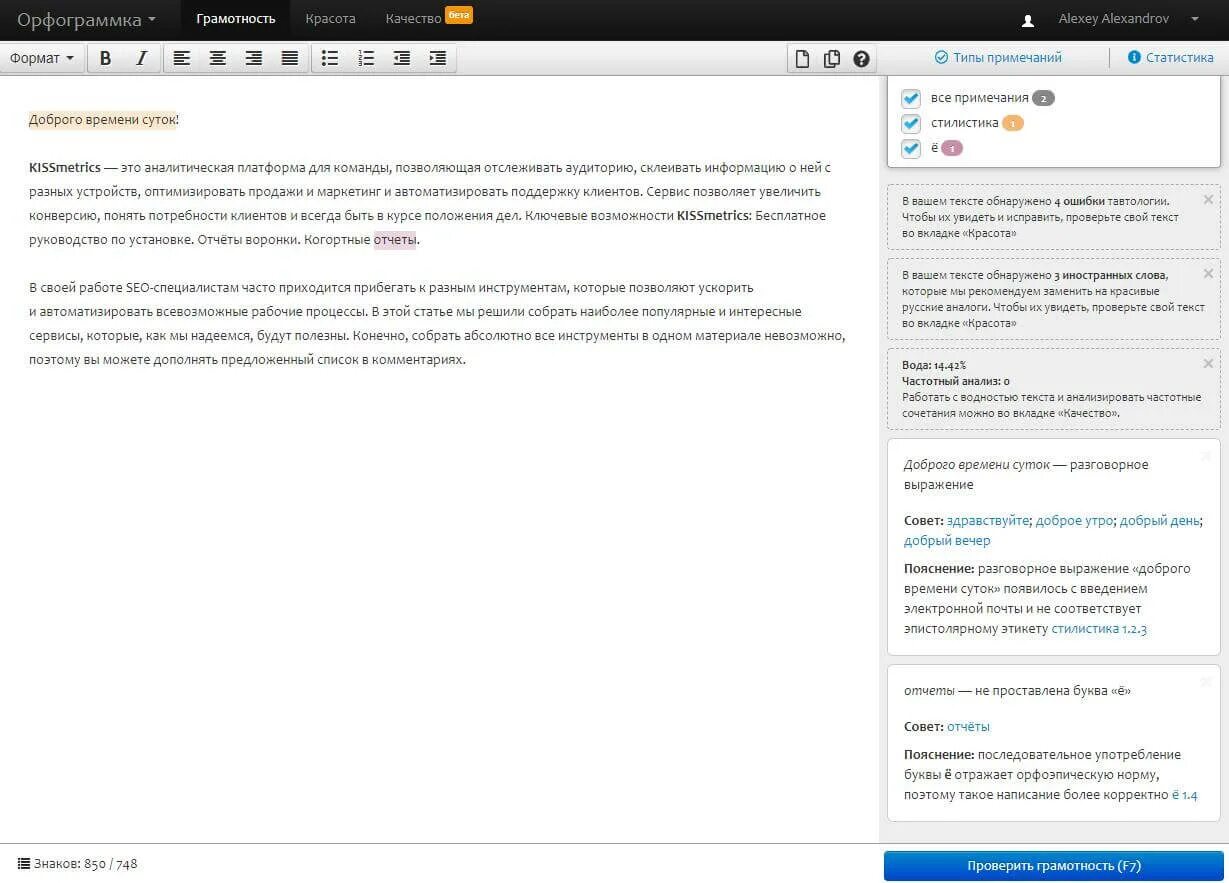Align text right
The image size is (1229, 883).
[x=253, y=58]
